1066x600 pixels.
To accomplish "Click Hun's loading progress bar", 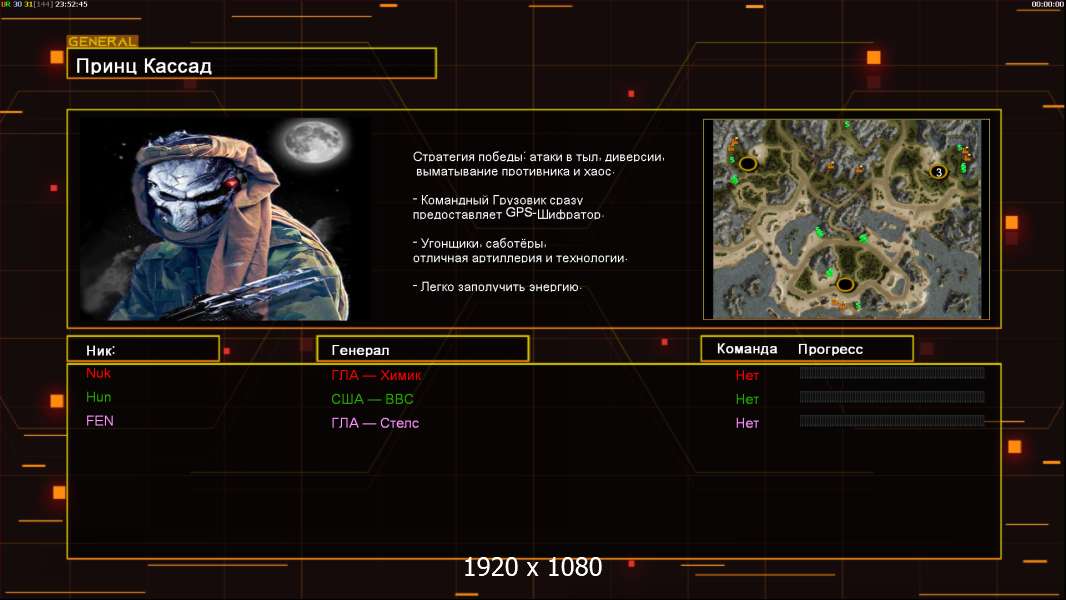I will [x=892, y=397].
